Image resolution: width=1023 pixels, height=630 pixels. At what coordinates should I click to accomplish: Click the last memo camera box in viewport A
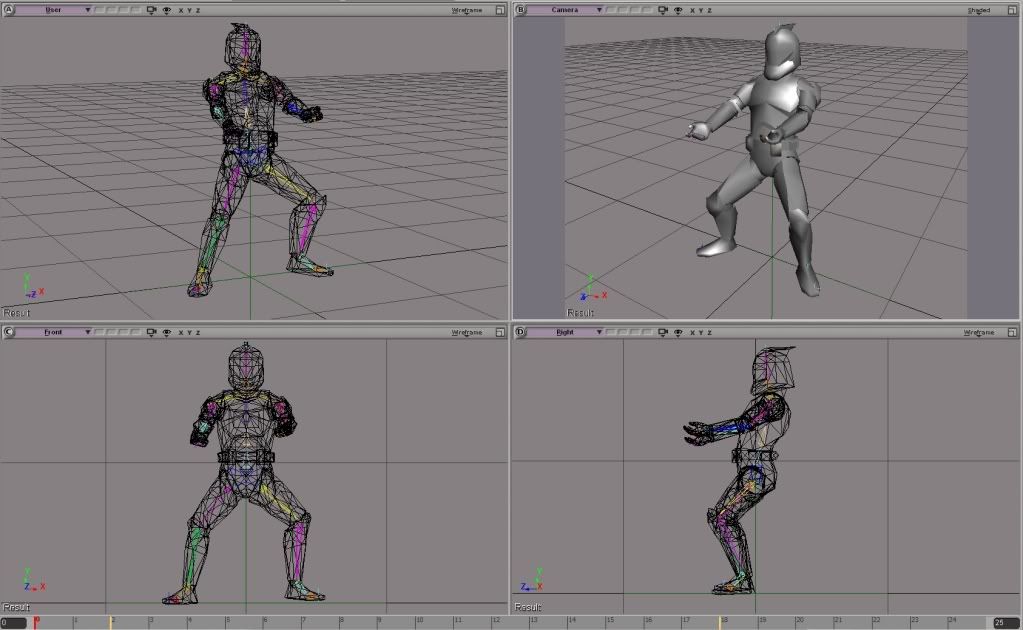(135, 10)
